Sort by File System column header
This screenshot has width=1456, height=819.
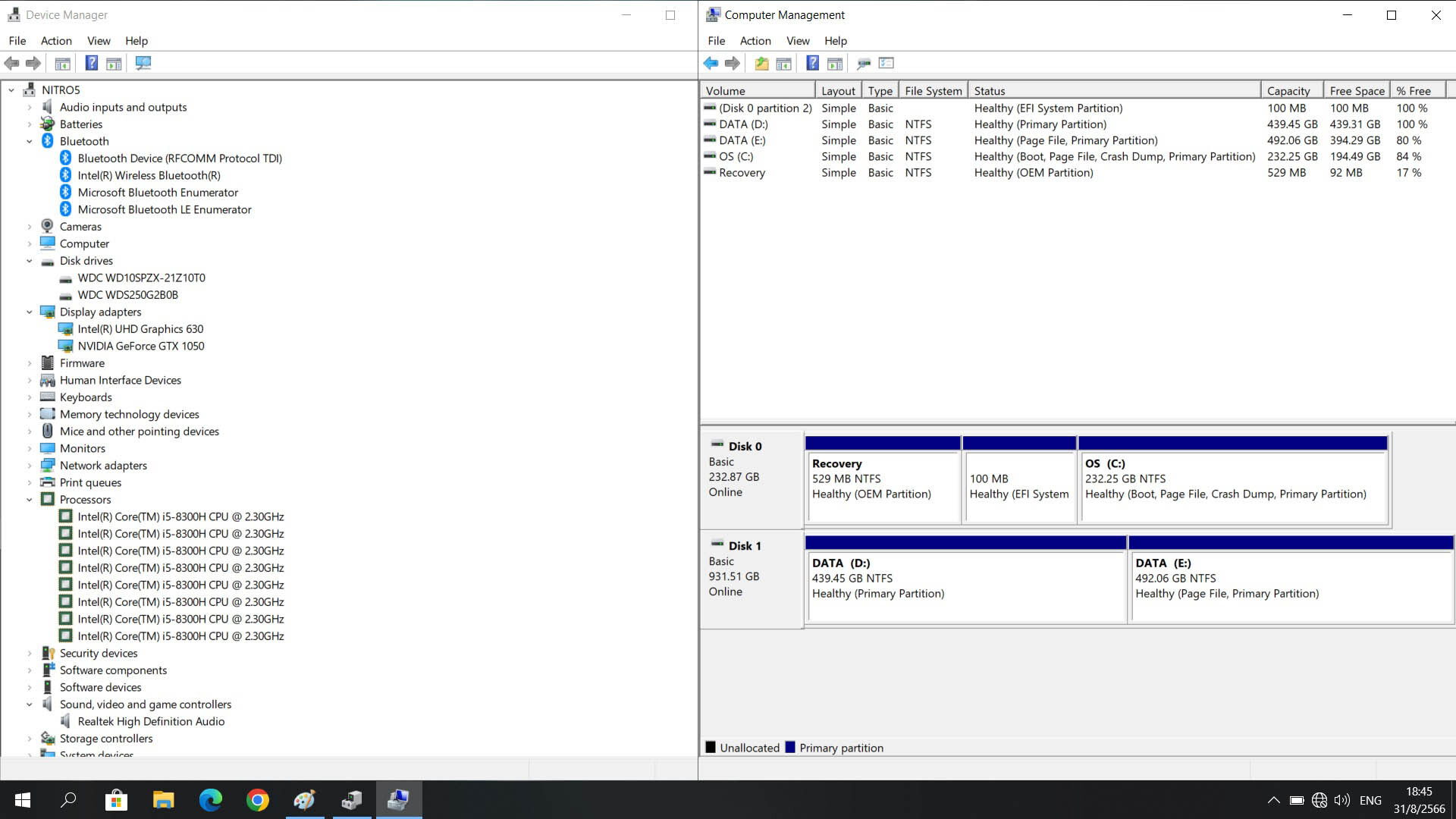coord(934,91)
